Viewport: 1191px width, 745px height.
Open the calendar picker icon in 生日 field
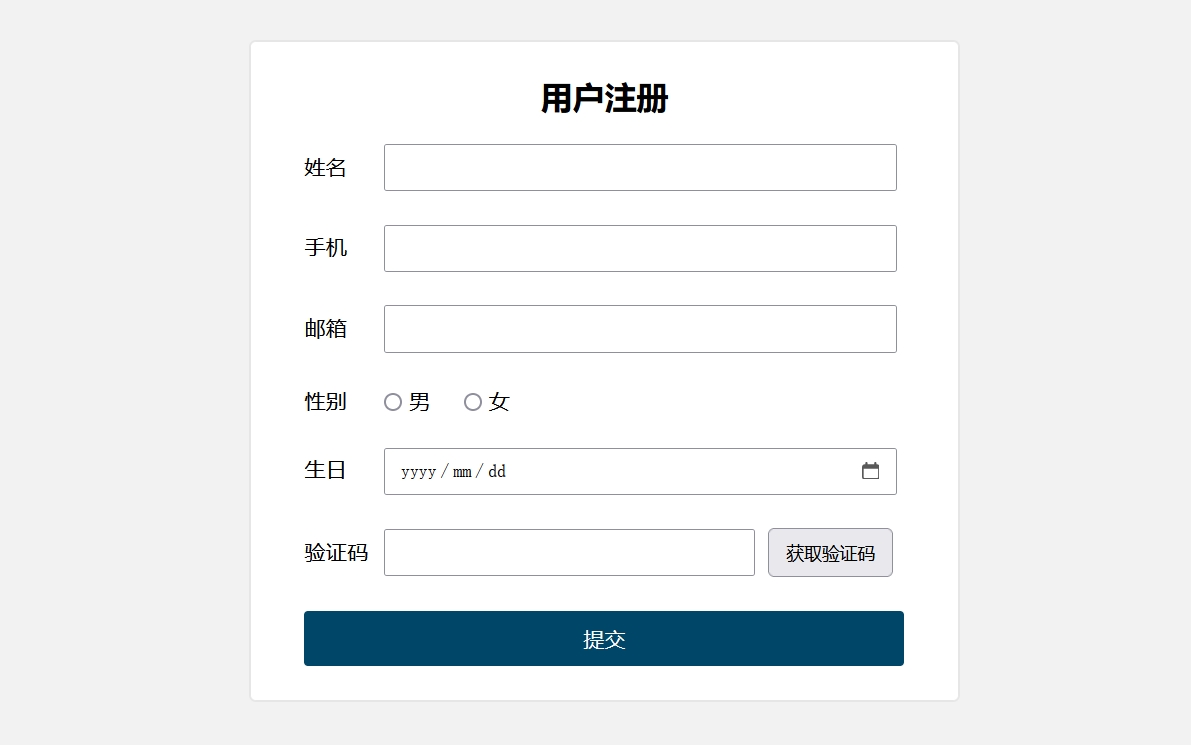[870, 471]
